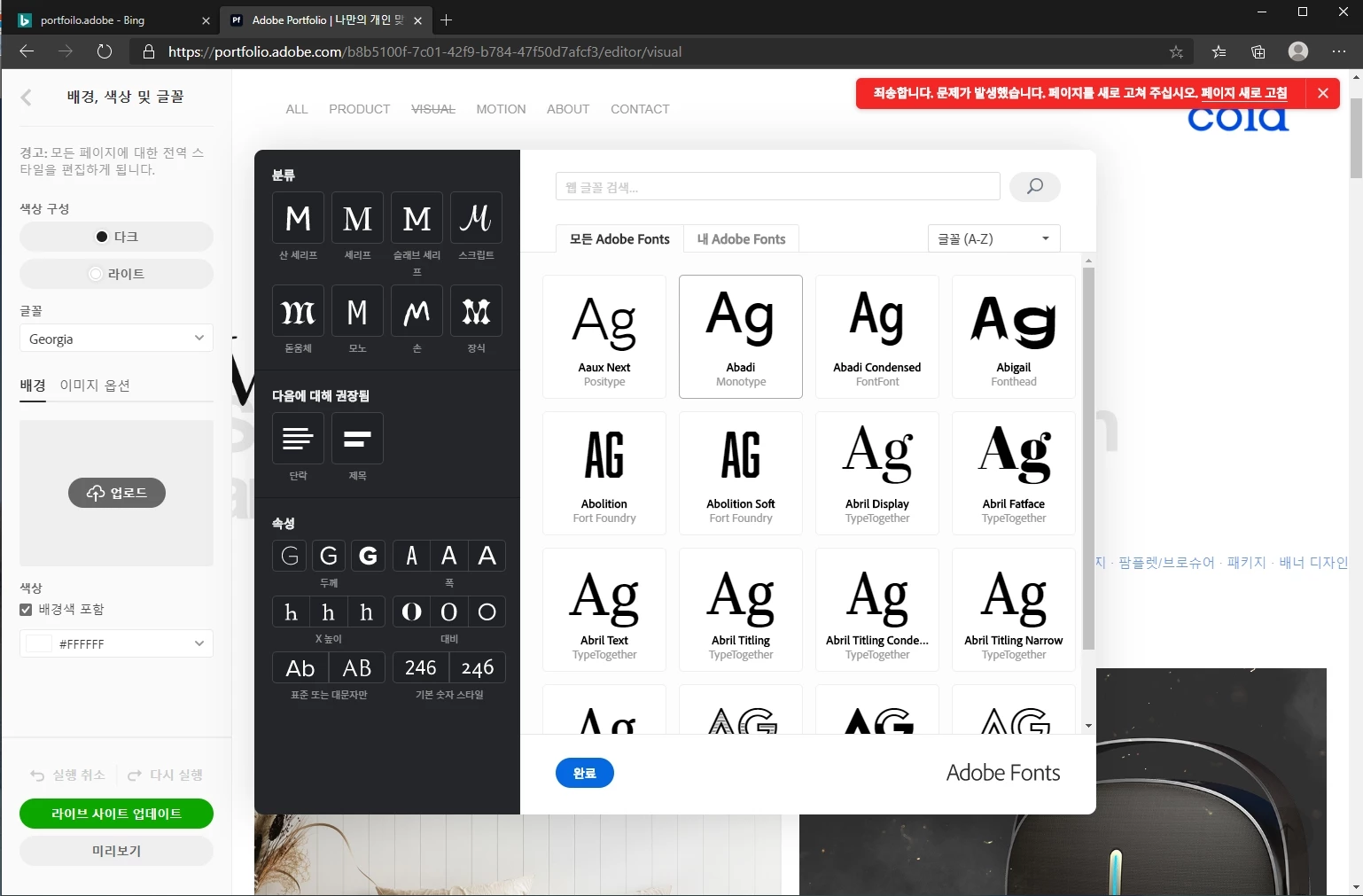
Task: Choose low x-height h property
Action: 290,612
